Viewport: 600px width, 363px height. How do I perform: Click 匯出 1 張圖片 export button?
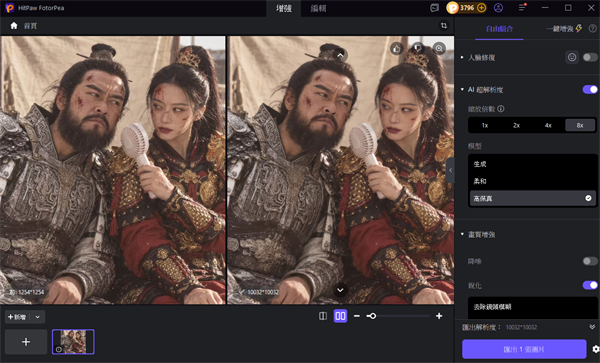(524, 349)
